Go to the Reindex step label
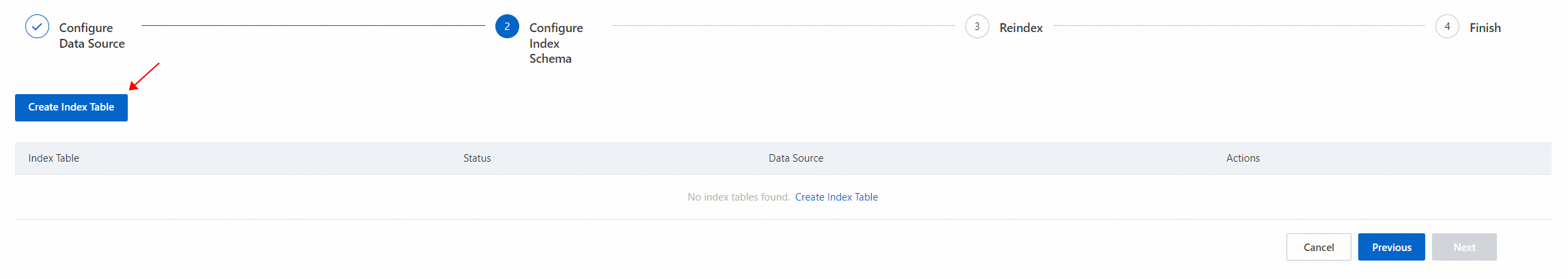 pyautogui.click(x=1021, y=28)
